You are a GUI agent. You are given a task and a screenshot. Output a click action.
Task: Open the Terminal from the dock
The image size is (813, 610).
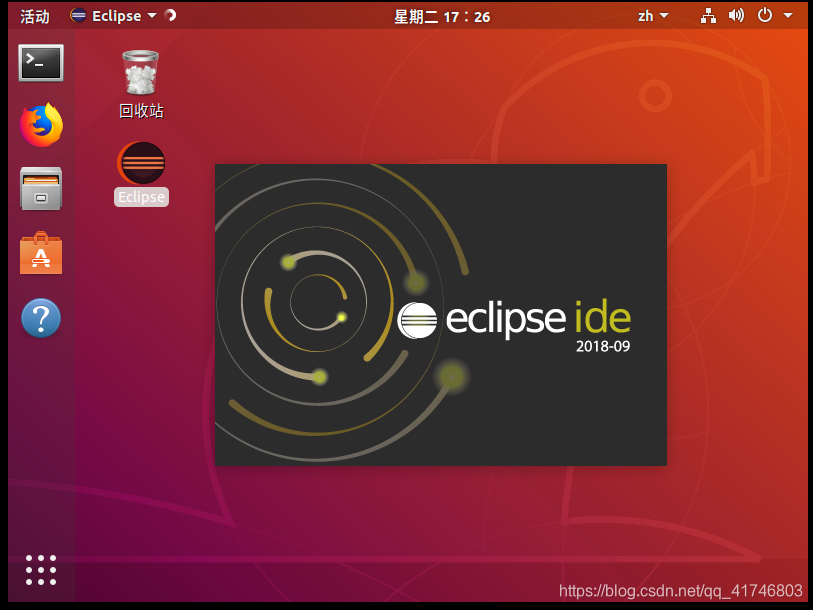[41, 63]
